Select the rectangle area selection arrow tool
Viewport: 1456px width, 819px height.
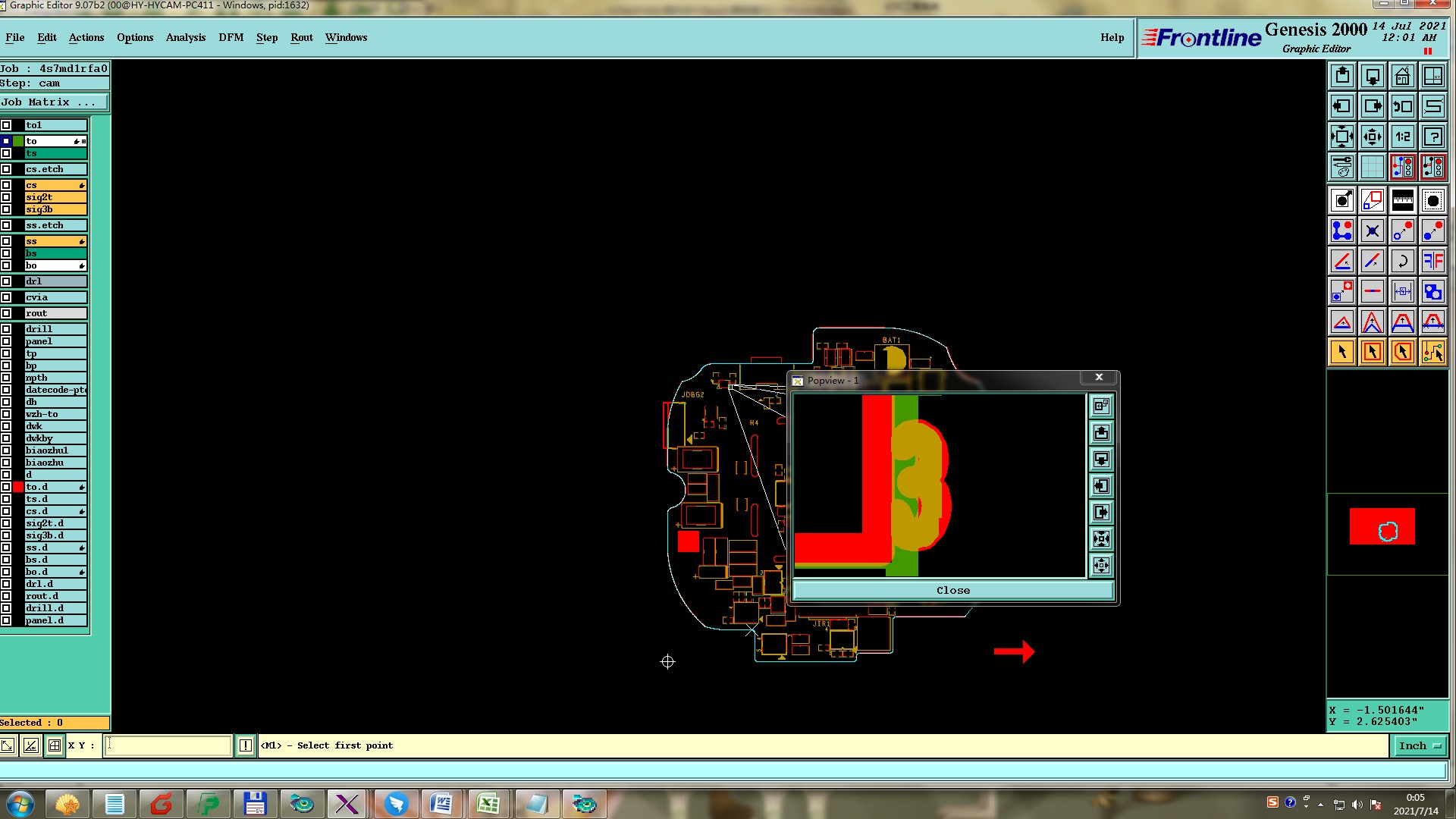tap(1373, 352)
